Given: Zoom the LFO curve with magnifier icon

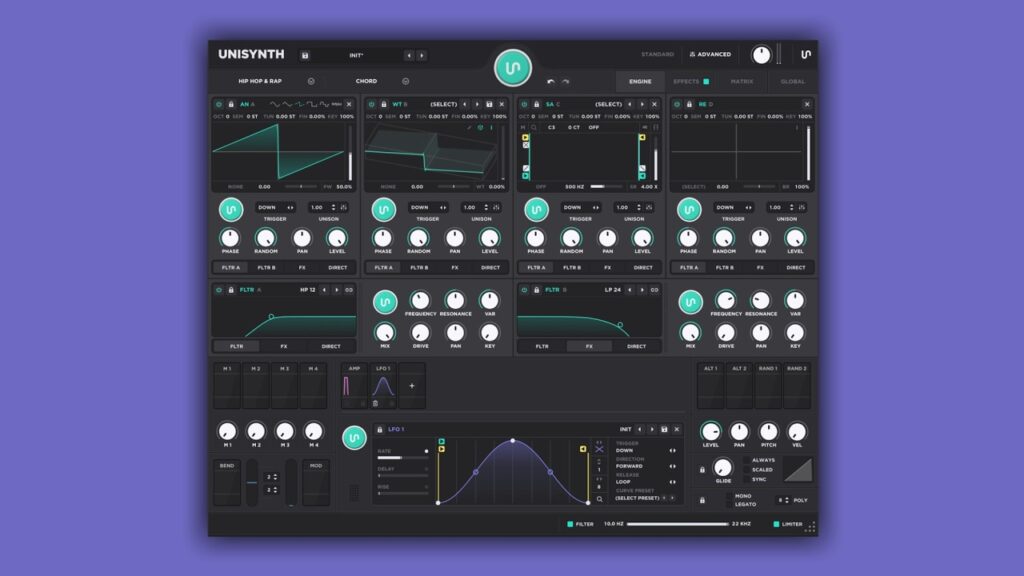Looking at the screenshot, I should tap(600, 499).
